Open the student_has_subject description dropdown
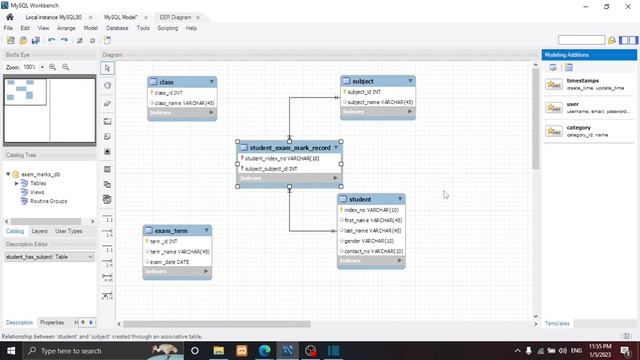This screenshot has width=640, height=360. 90,257
